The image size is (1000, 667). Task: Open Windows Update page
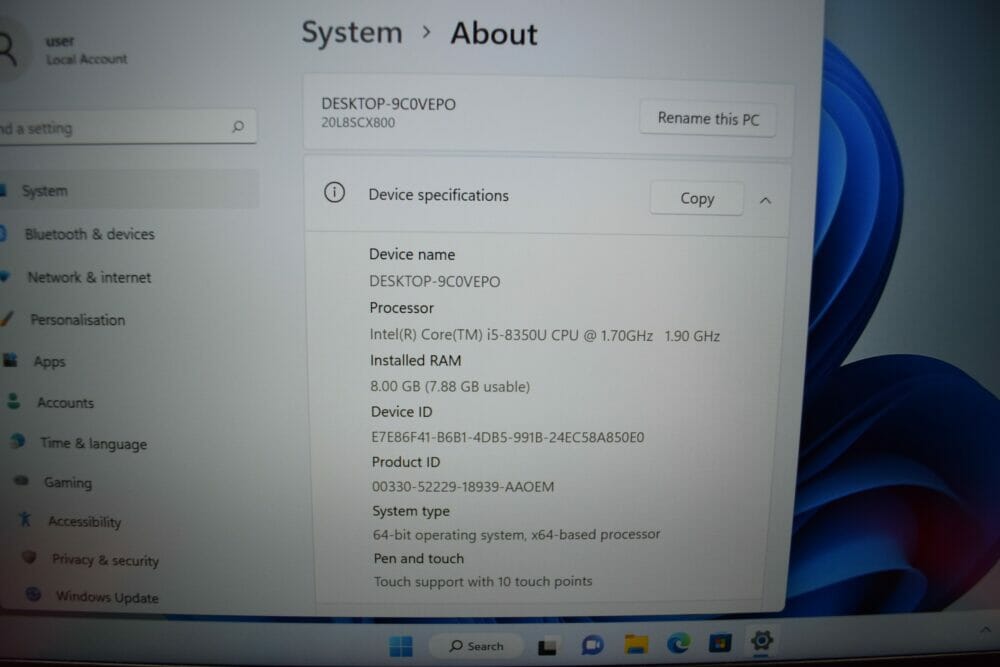(x=107, y=597)
